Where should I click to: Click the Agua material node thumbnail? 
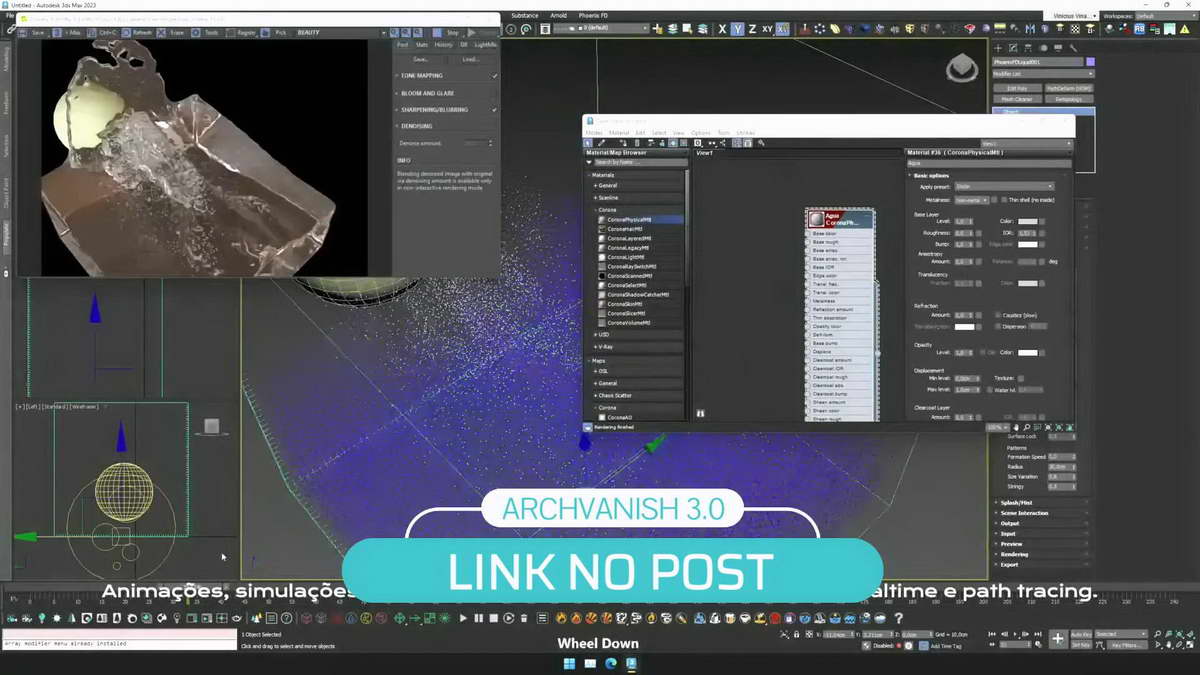pos(817,219)
